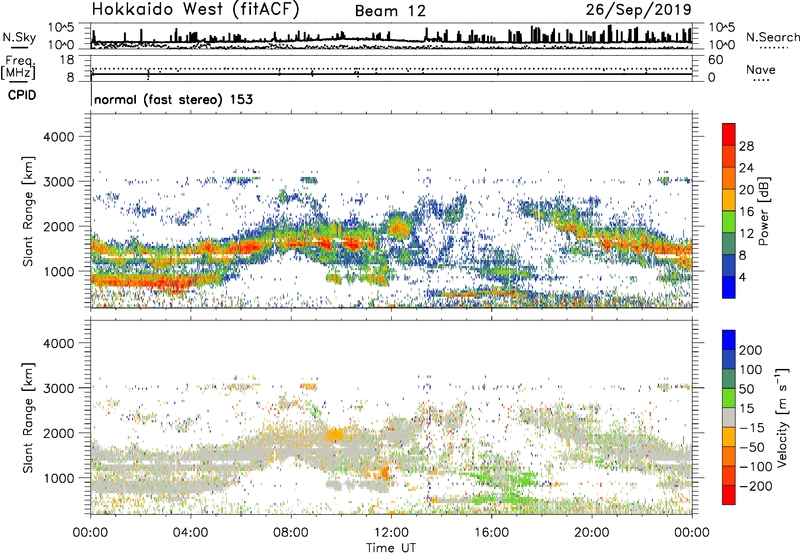This screenshot has height=554, width=800.
Task: Click the 'CPID' label
Action: pos(22,95)
